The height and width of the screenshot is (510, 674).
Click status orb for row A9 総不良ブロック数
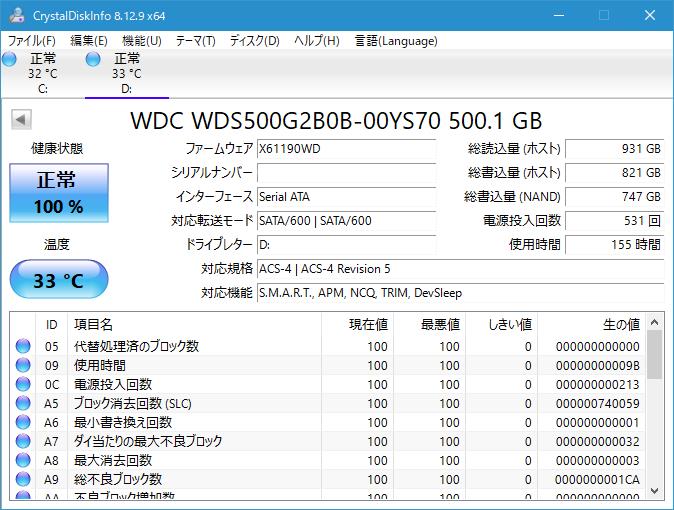[x=23, y=479]
